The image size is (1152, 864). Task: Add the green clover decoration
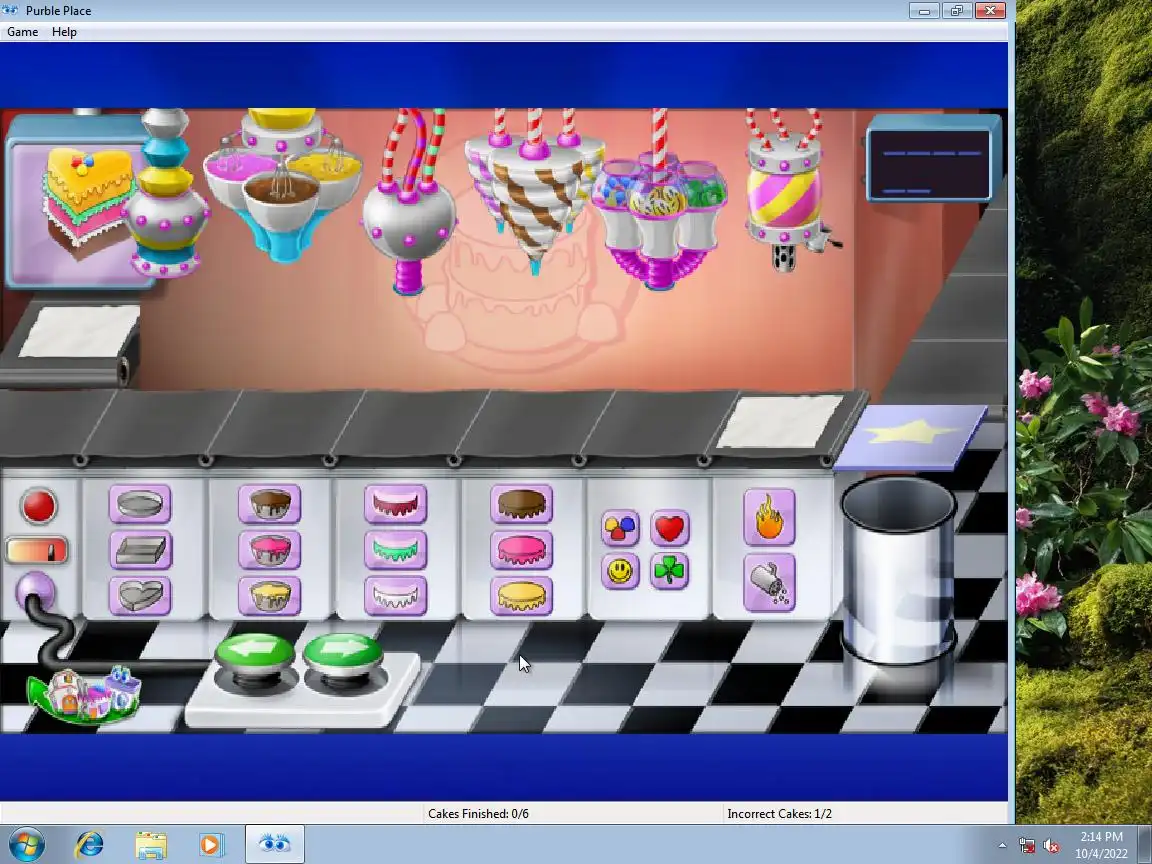click(669, 572)
